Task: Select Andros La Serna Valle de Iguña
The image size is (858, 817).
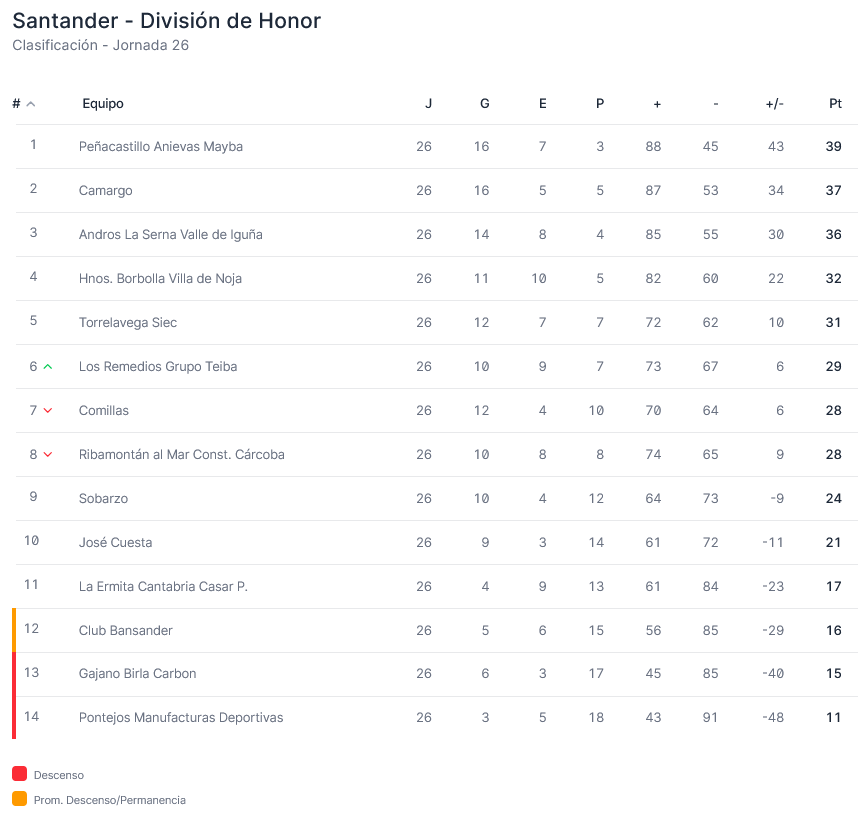Action: 171,235
